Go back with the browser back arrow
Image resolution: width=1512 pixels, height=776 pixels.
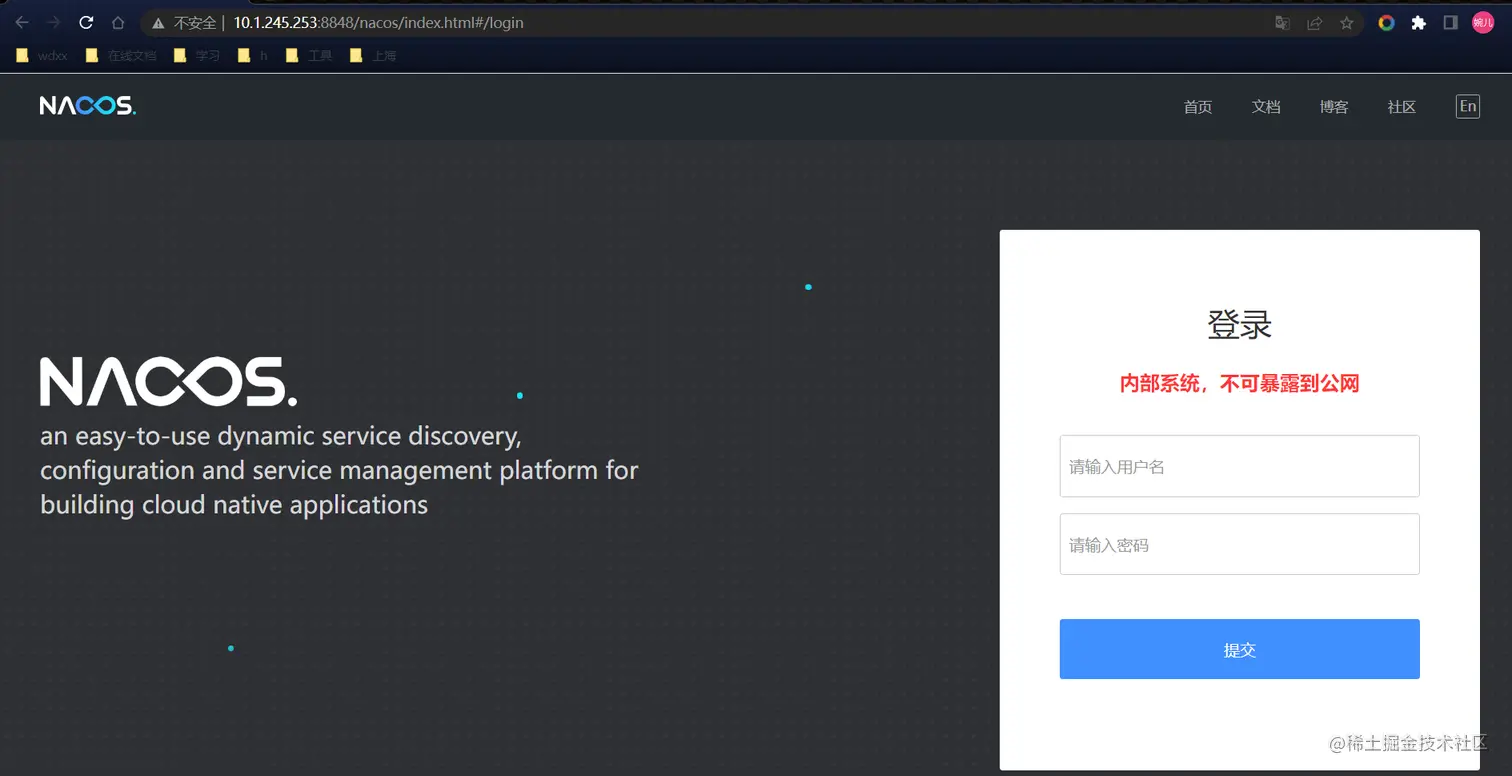[22, 22]
